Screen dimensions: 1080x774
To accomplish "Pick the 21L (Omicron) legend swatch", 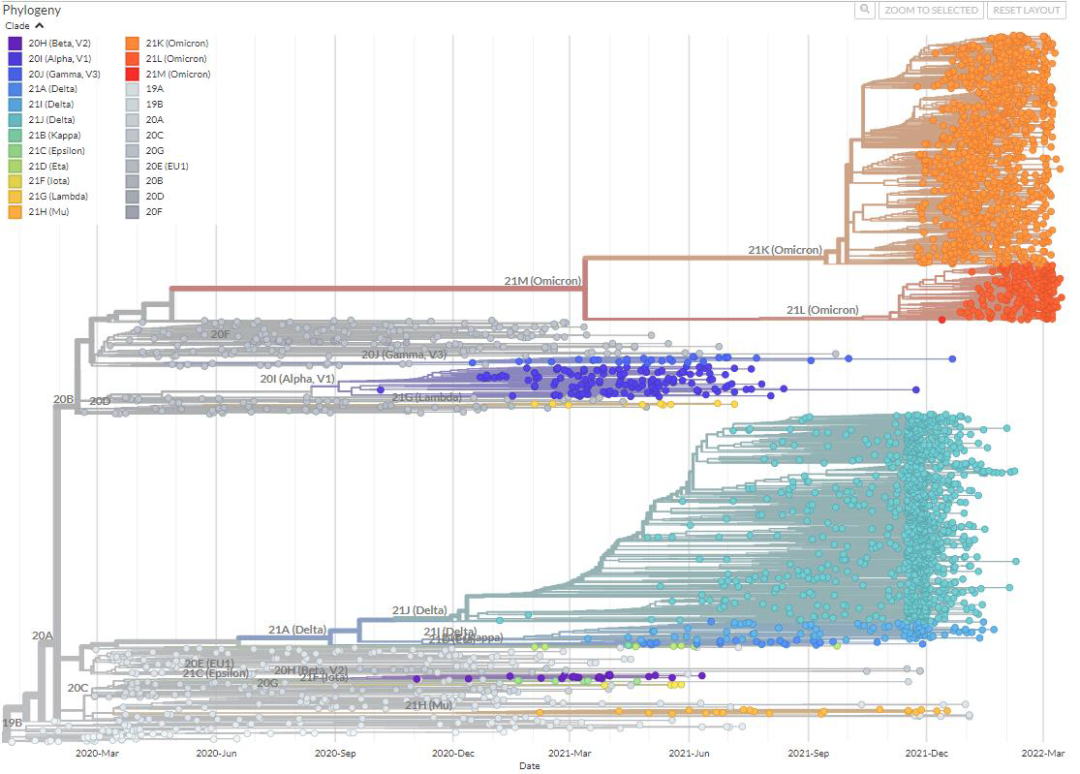I will (x=132, y=59).
